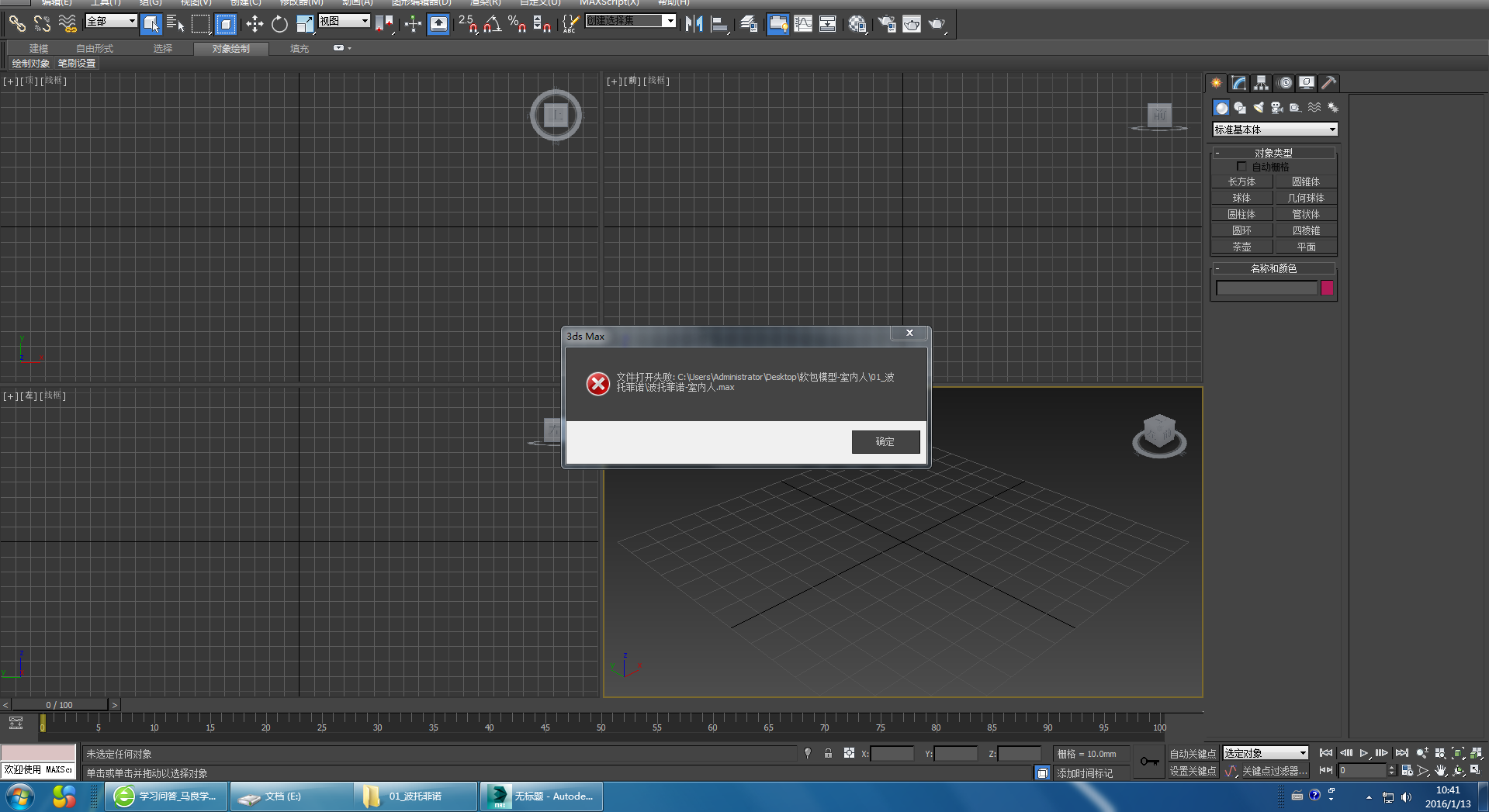1489x812 pixels.
Task: Create a 茶壶 teapot primitive button
Action: (x=1241, y=247)
